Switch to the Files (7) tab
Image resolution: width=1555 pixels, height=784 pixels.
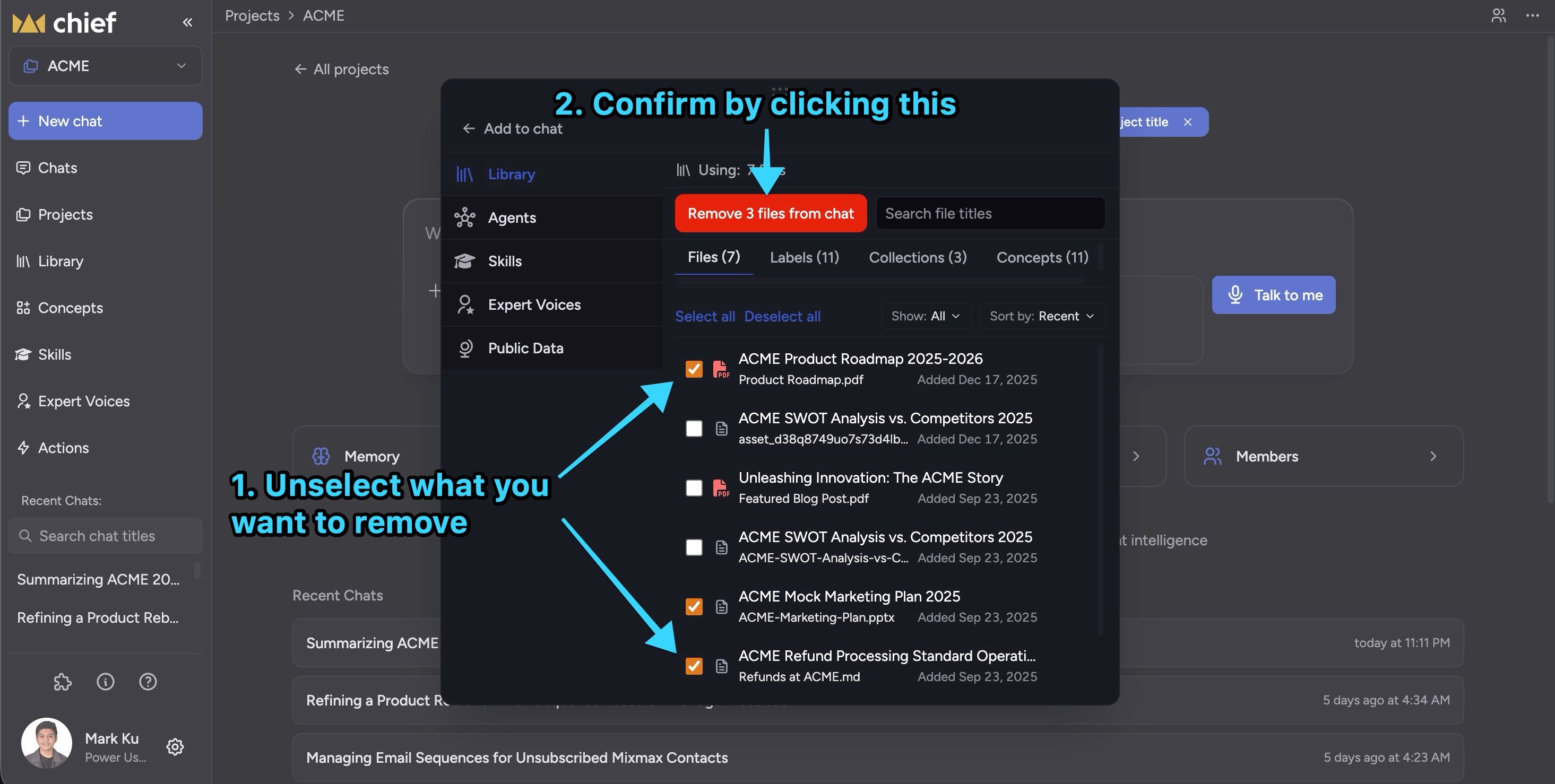tap(714, 257)
